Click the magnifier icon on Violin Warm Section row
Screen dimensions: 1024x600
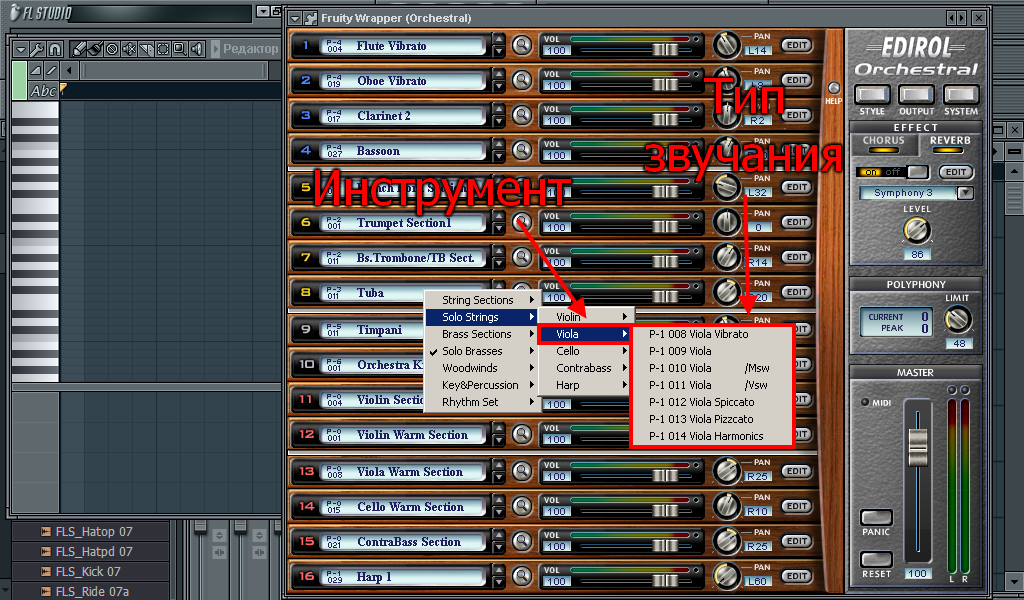coord(521,434)
